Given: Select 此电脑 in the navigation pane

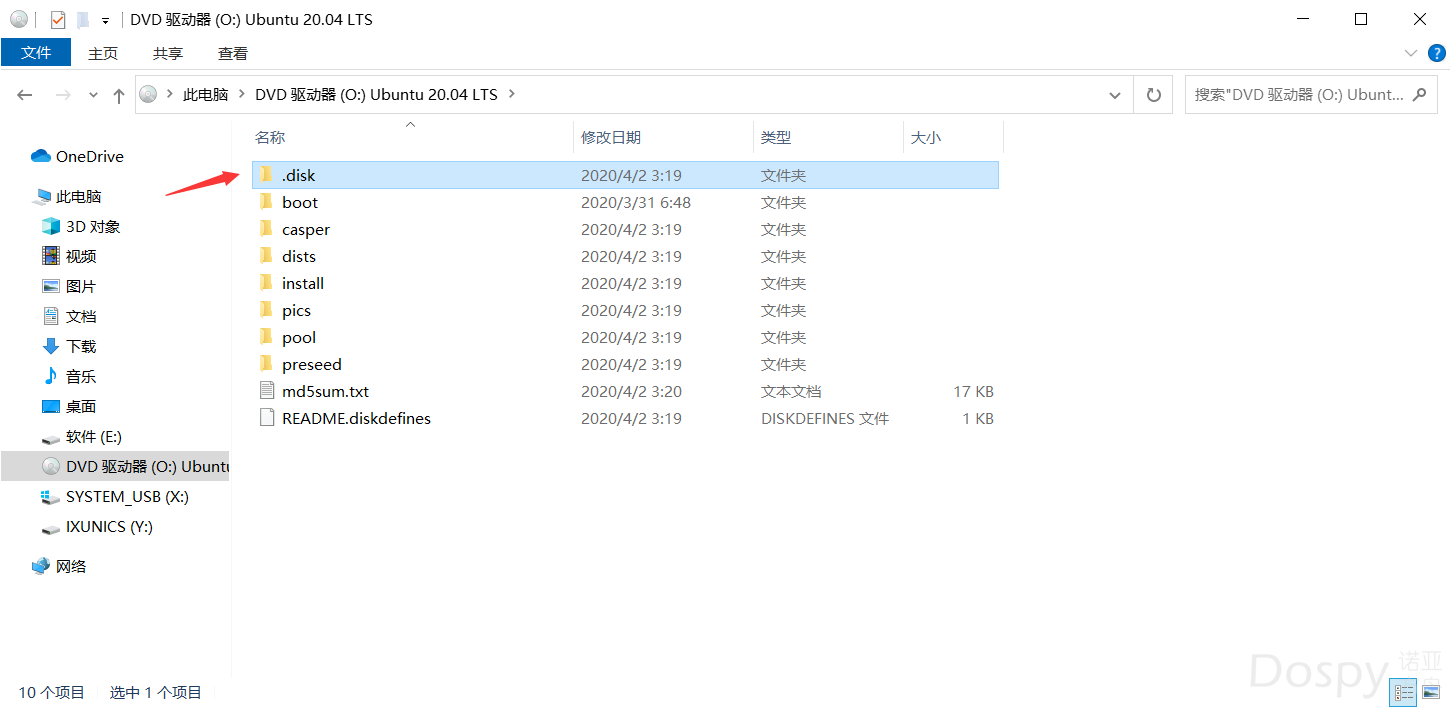Looking at the screenshot, I should point(78,196).
